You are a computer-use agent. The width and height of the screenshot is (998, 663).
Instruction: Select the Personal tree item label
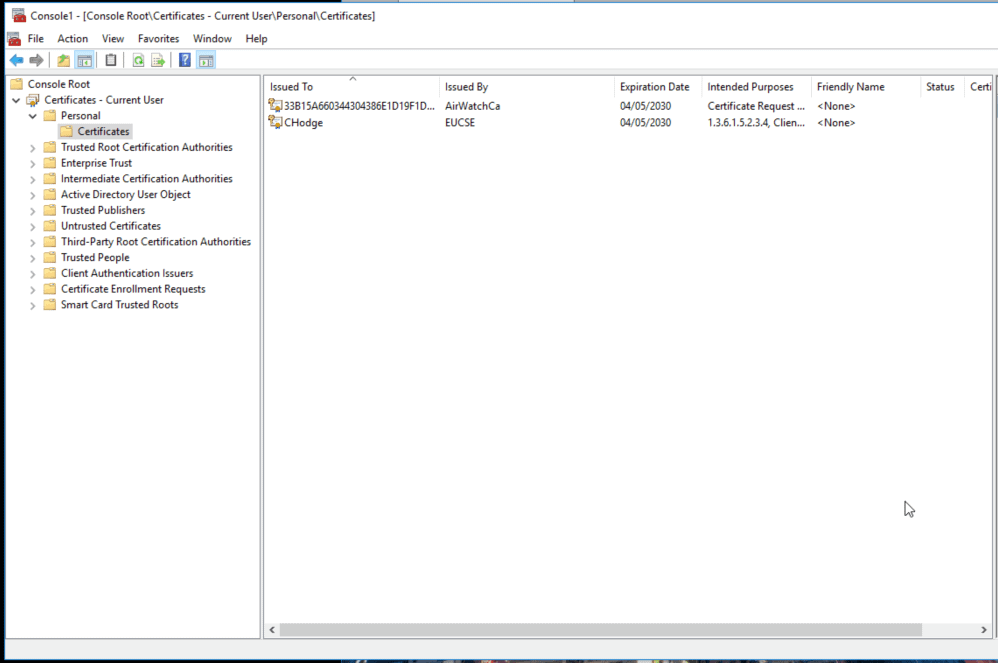(x=80, y=116)
